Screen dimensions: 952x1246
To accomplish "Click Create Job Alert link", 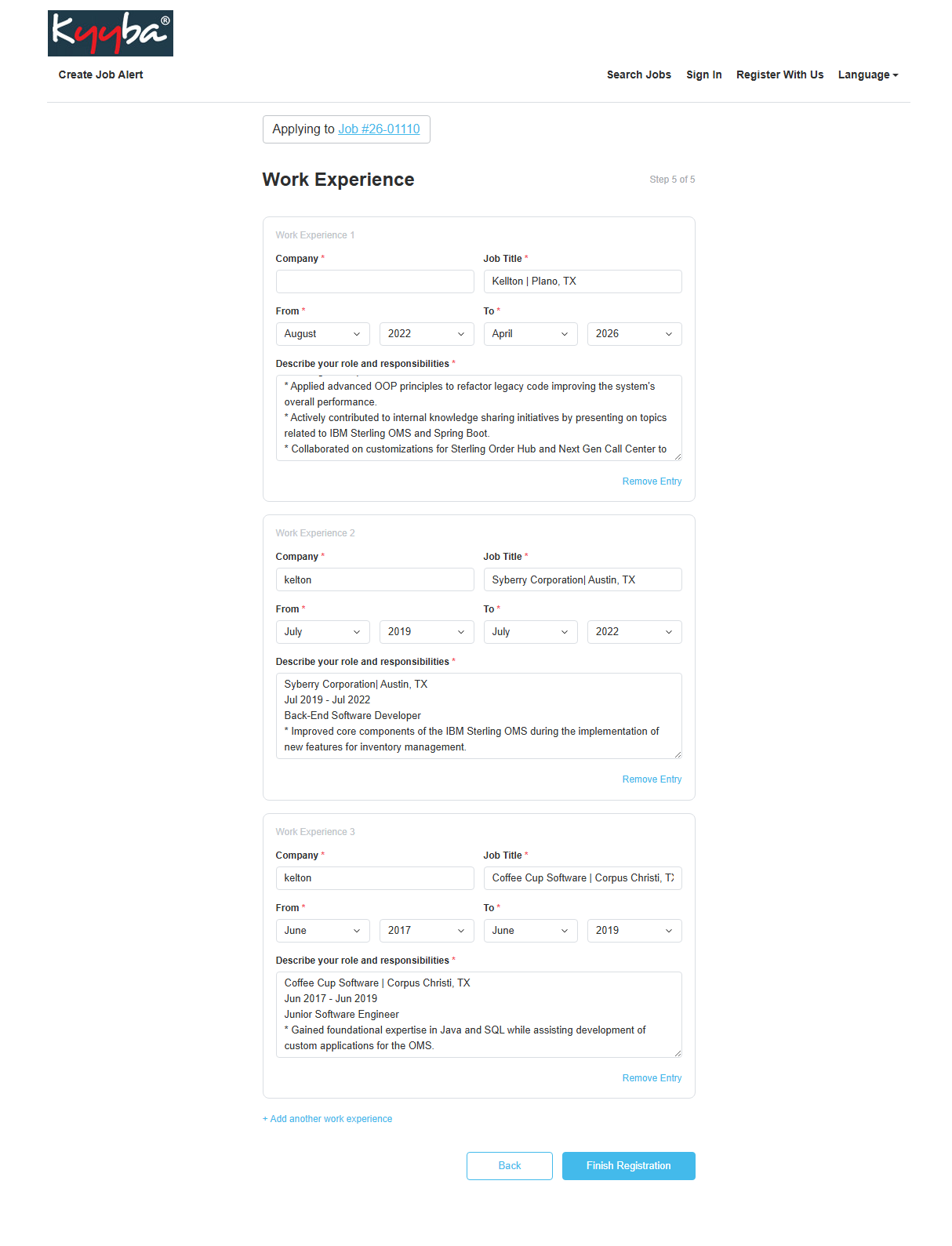I will coord(100,75).
